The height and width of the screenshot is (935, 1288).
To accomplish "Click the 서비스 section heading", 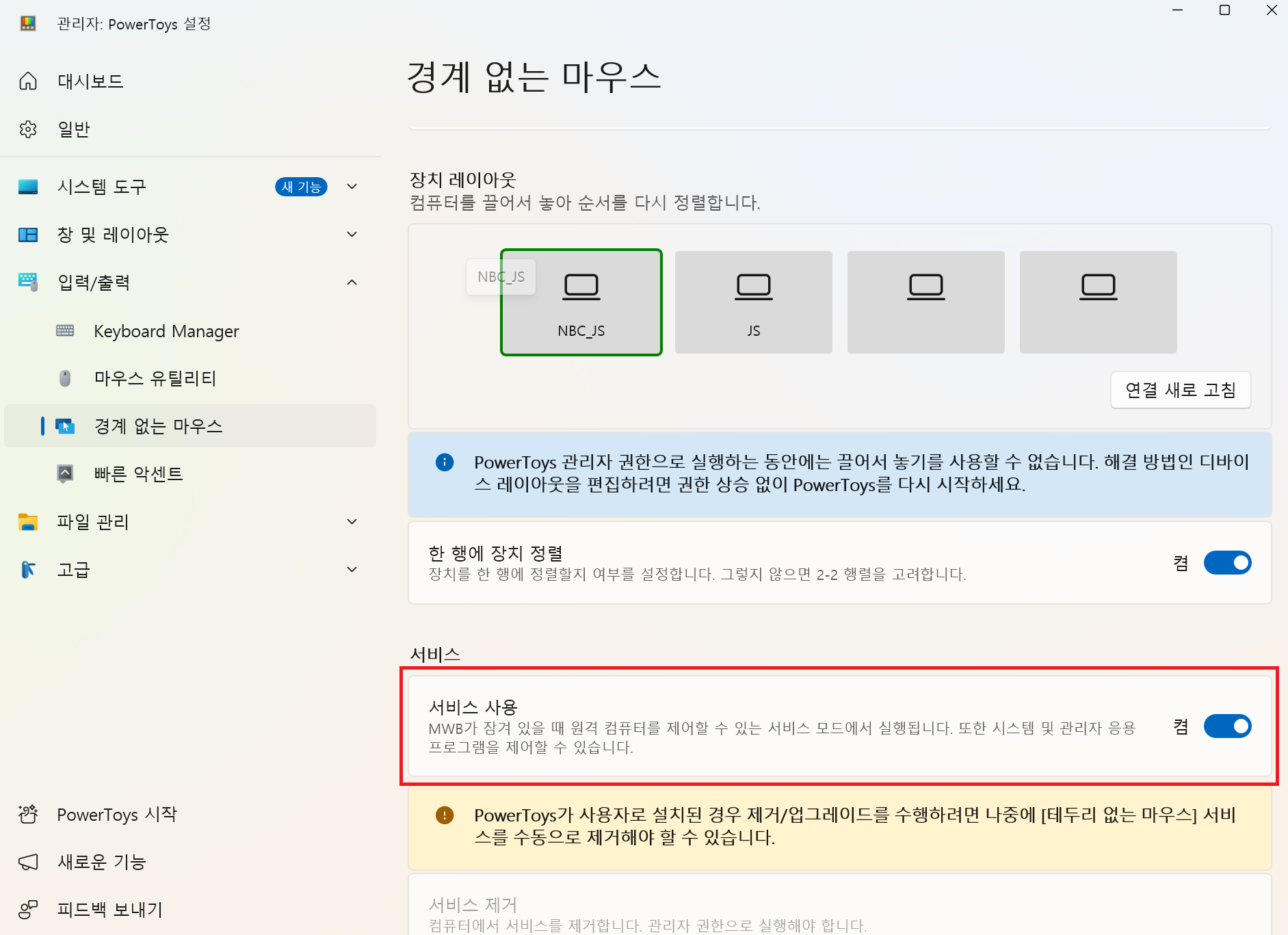I will (435, 655).
